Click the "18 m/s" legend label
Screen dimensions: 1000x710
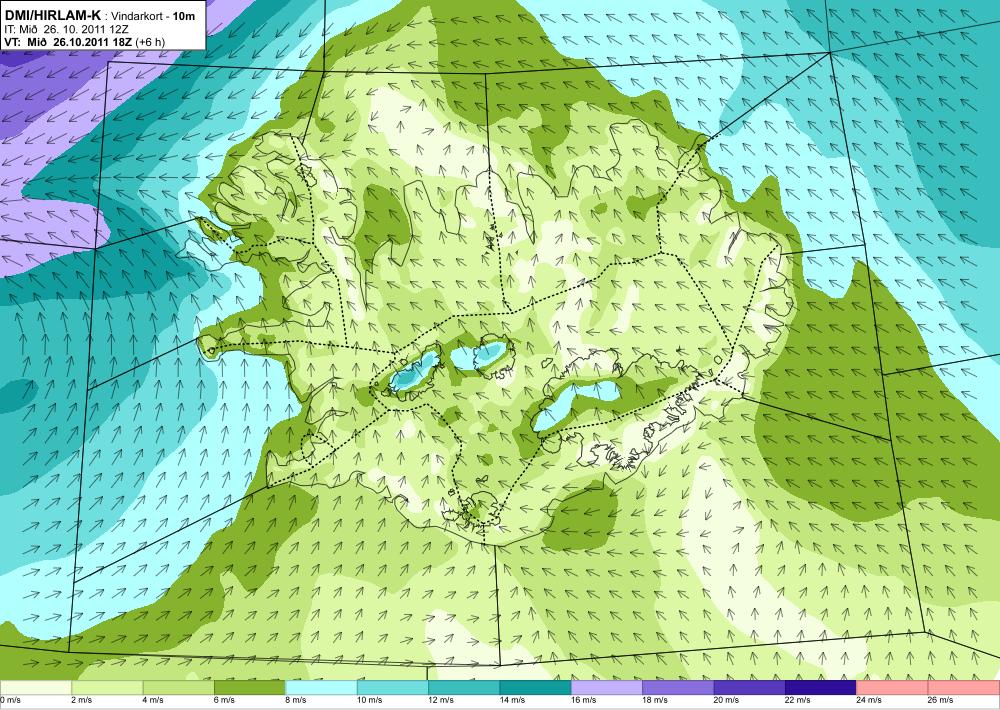pyautogui.click(x=655, y=700)
